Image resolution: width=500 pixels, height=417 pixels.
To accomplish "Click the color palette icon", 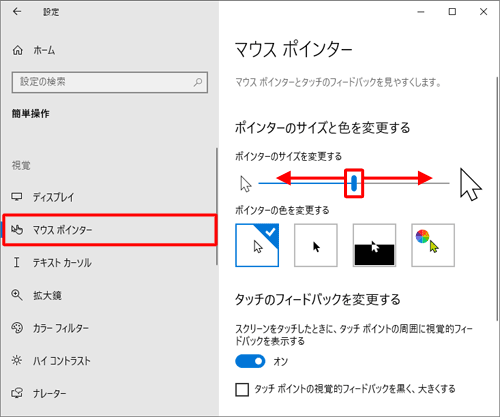I will [x=17, y=328].
